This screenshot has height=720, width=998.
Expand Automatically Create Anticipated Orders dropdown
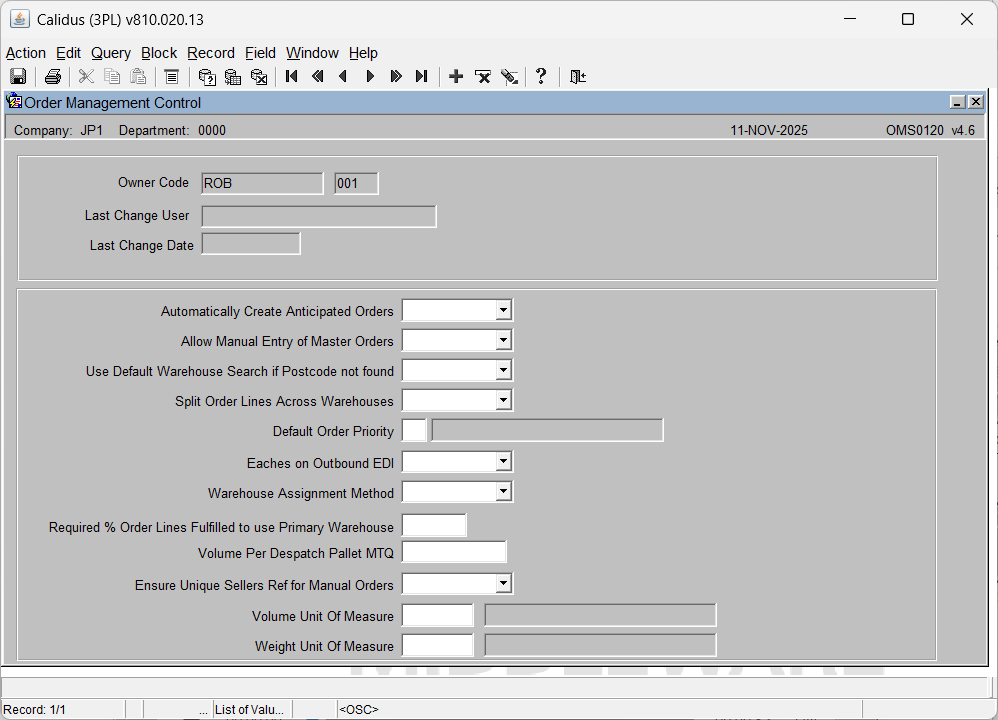pos(504,311)
